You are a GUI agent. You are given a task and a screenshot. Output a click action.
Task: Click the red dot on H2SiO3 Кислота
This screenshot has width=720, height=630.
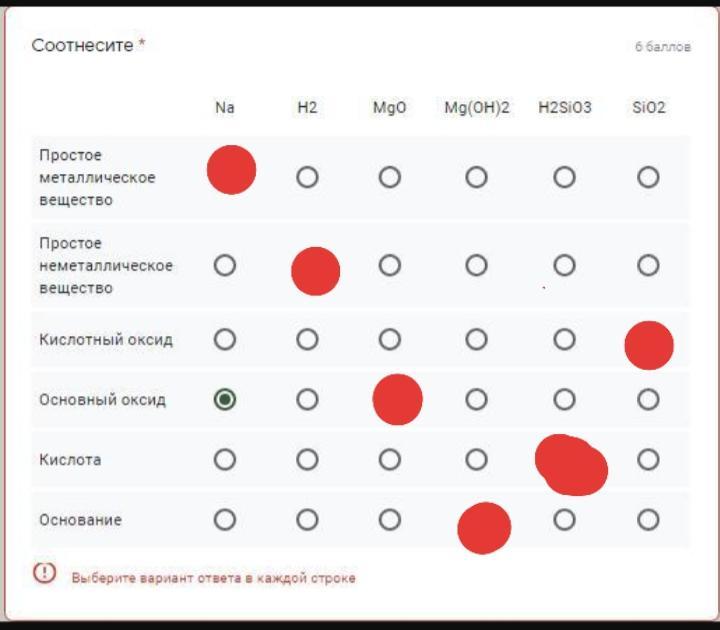point(571,465)
